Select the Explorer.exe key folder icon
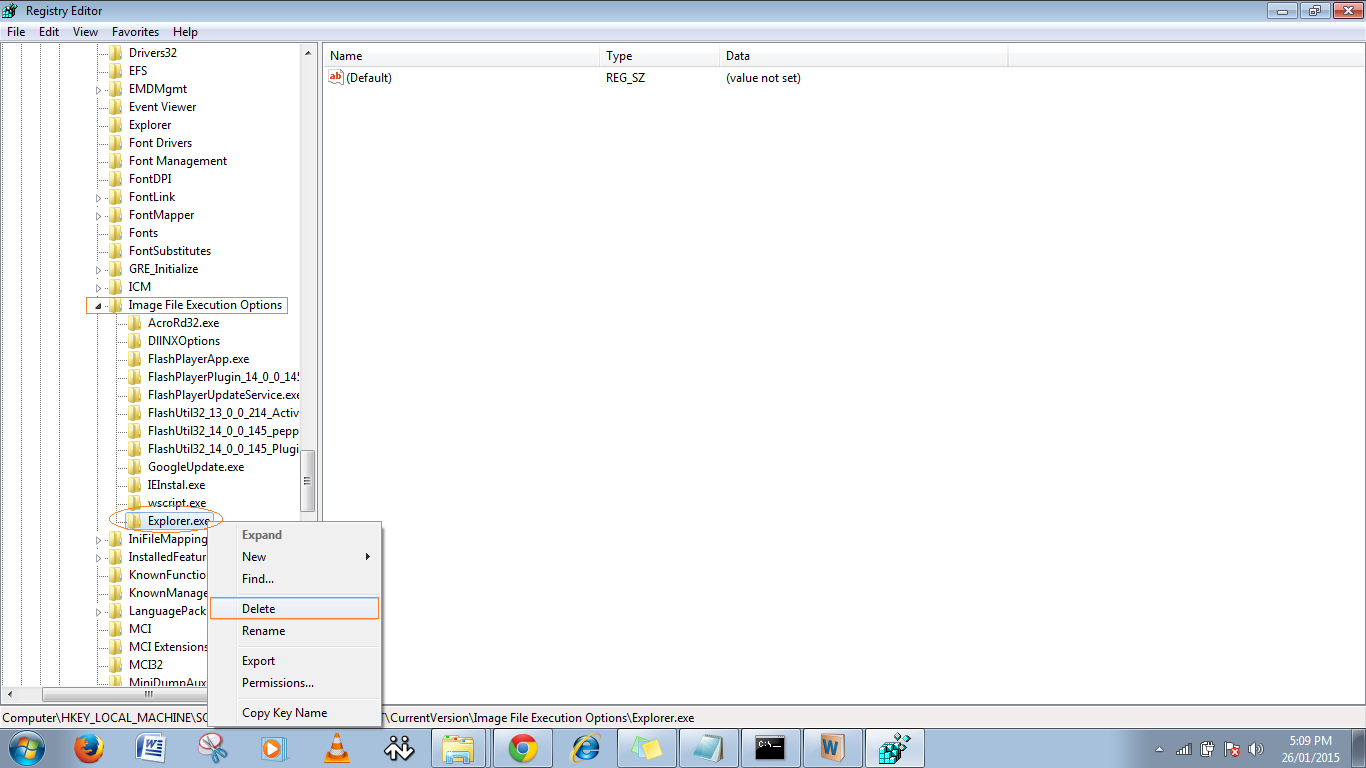This screenshot has height=768, width=1366. (134, 520)
